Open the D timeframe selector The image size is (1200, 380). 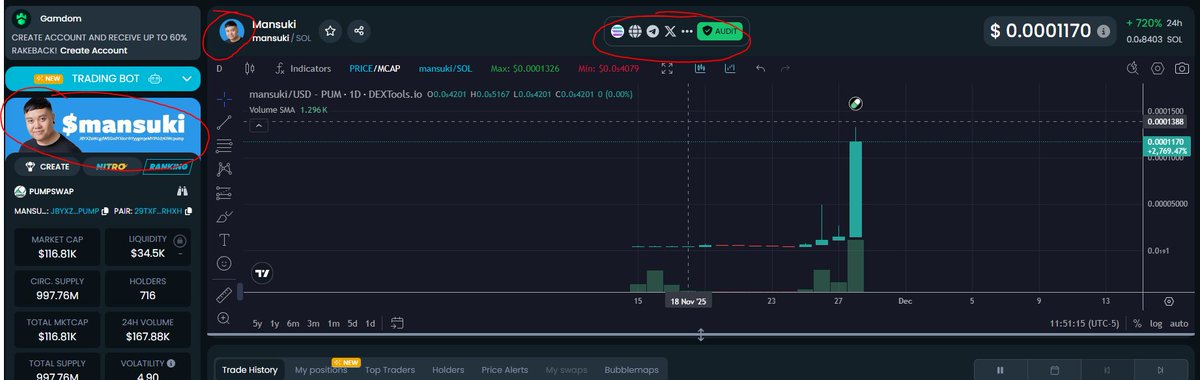pos(220,69)
